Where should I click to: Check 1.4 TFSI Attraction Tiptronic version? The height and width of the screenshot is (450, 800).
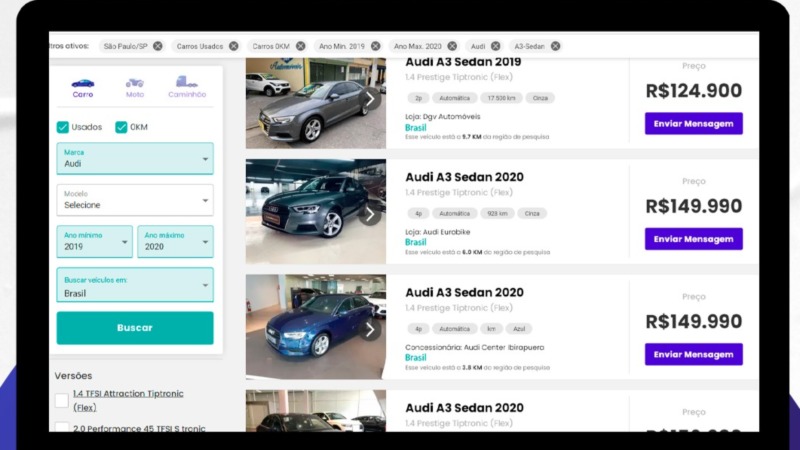(62, 401)
